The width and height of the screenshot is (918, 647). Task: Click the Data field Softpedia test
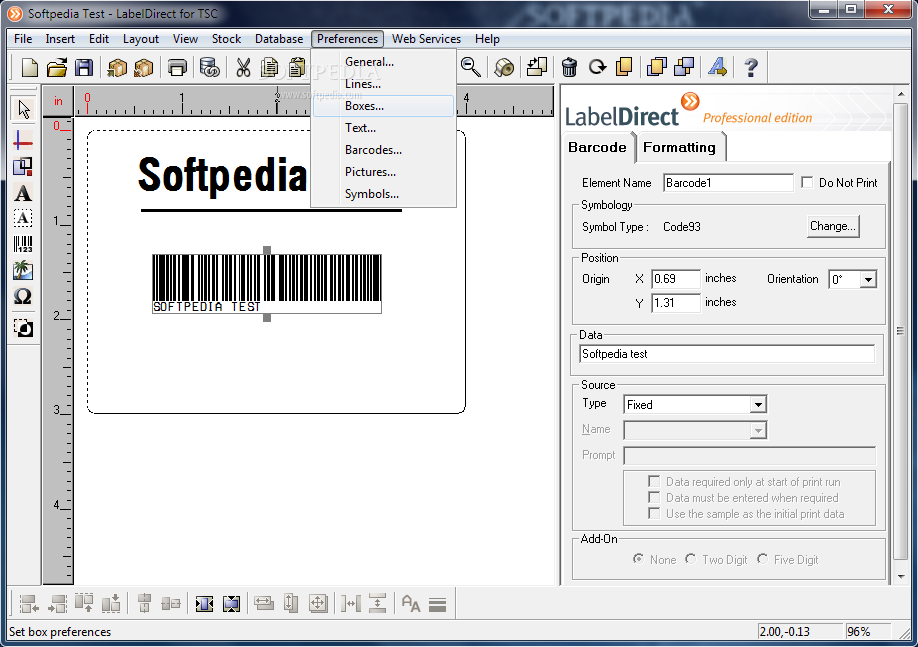coord(727,354)
